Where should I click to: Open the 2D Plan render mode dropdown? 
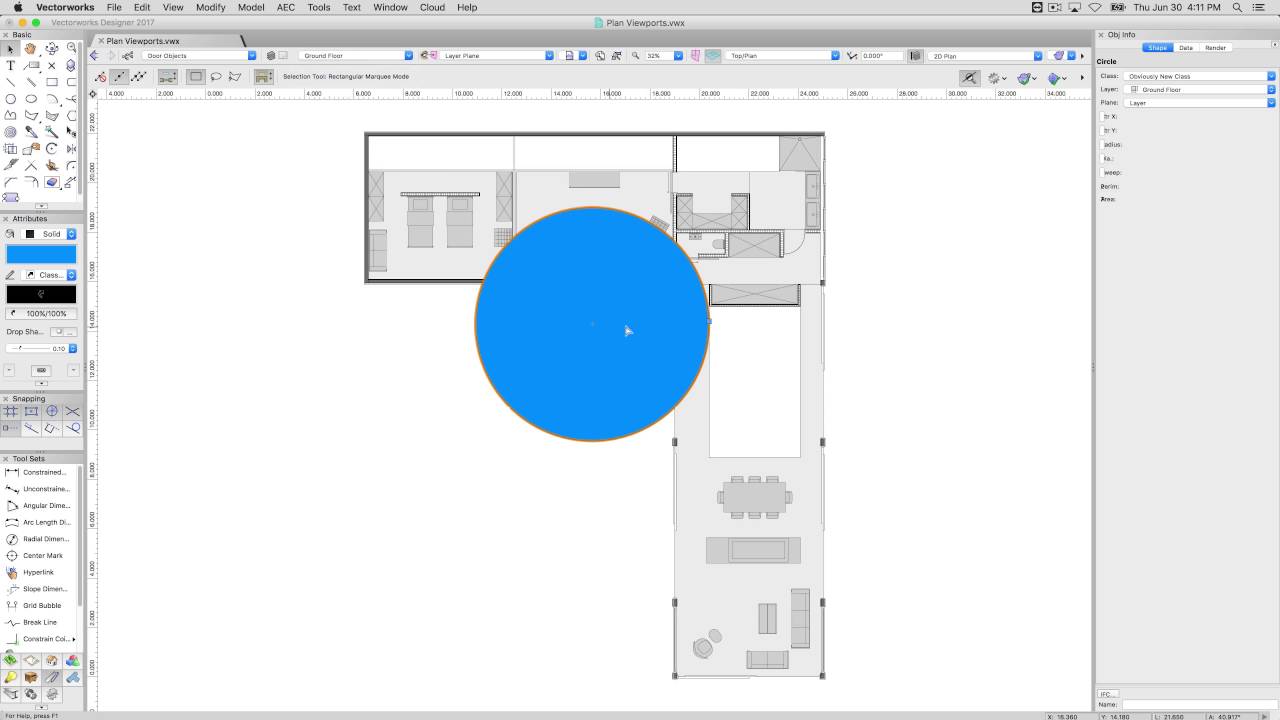987,56
